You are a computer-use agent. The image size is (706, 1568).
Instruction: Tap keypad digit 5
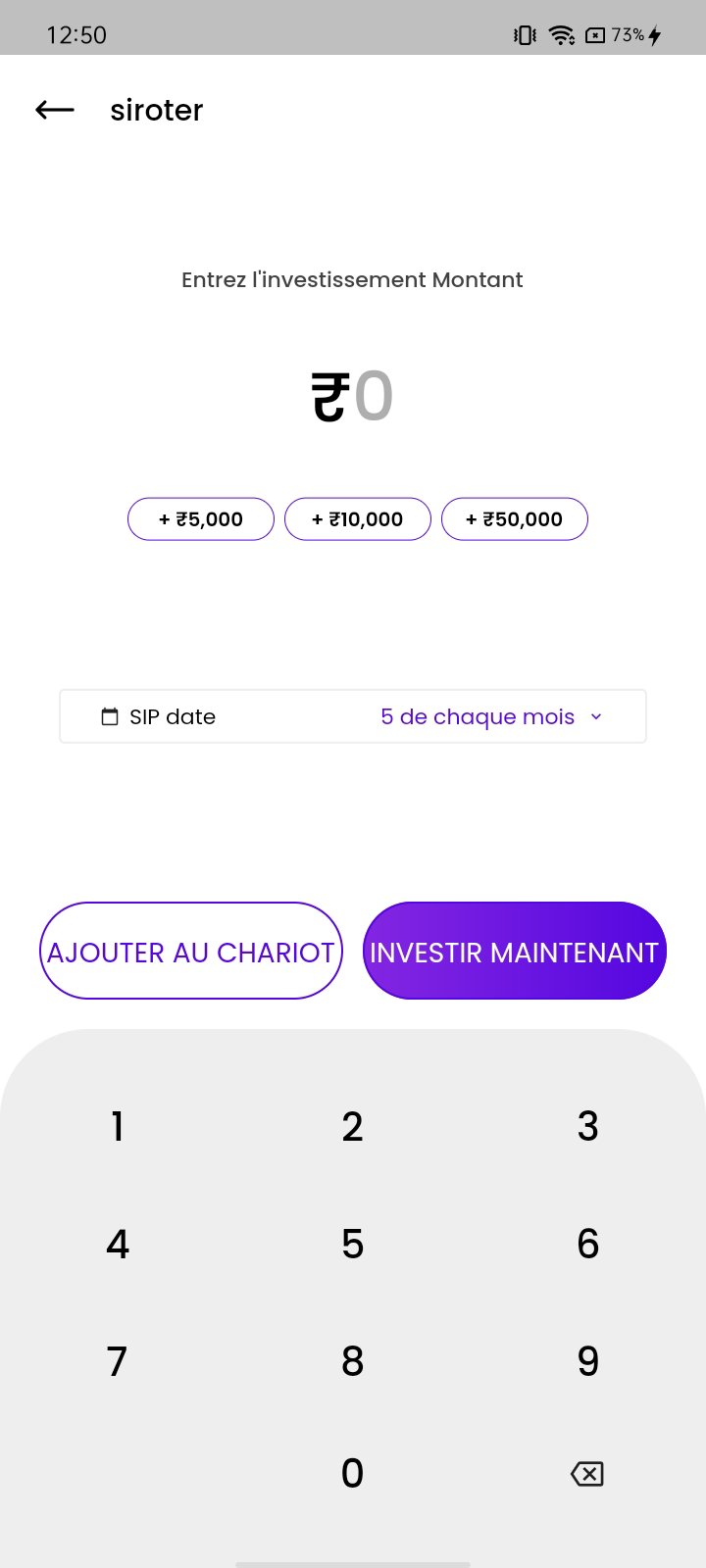[x=353, y=1245]
